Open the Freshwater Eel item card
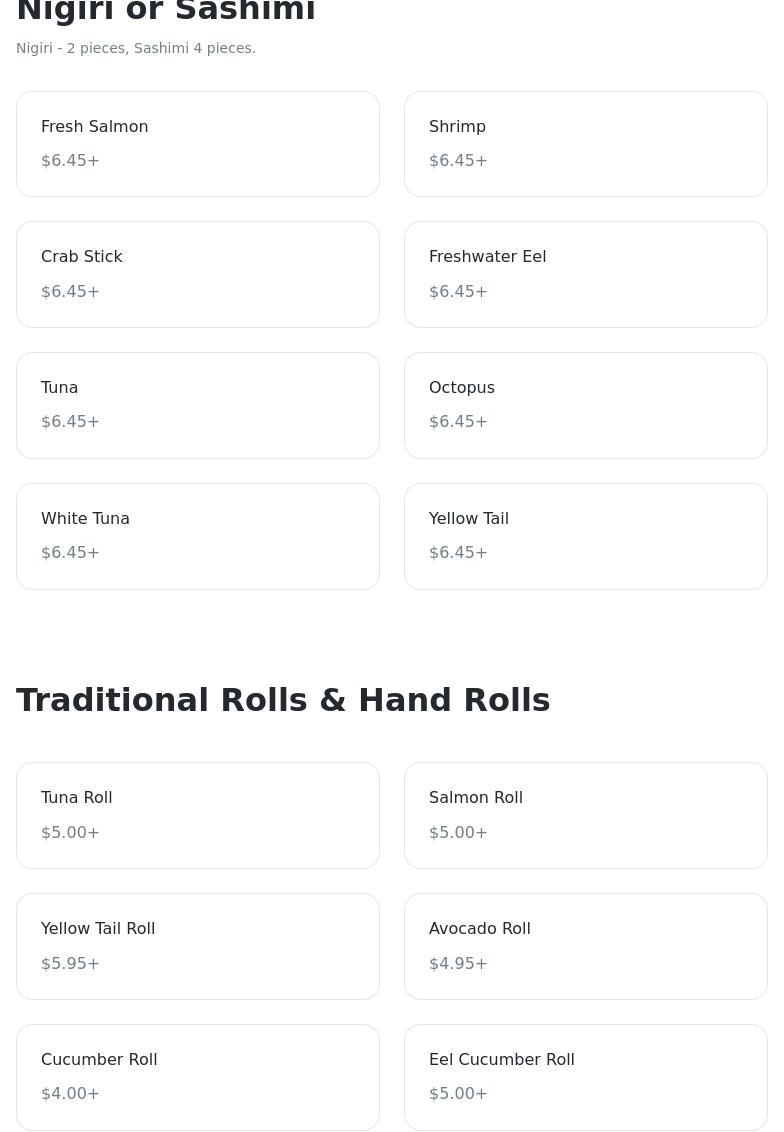The width and height of the screenshot is (784, 1132). 586,274
